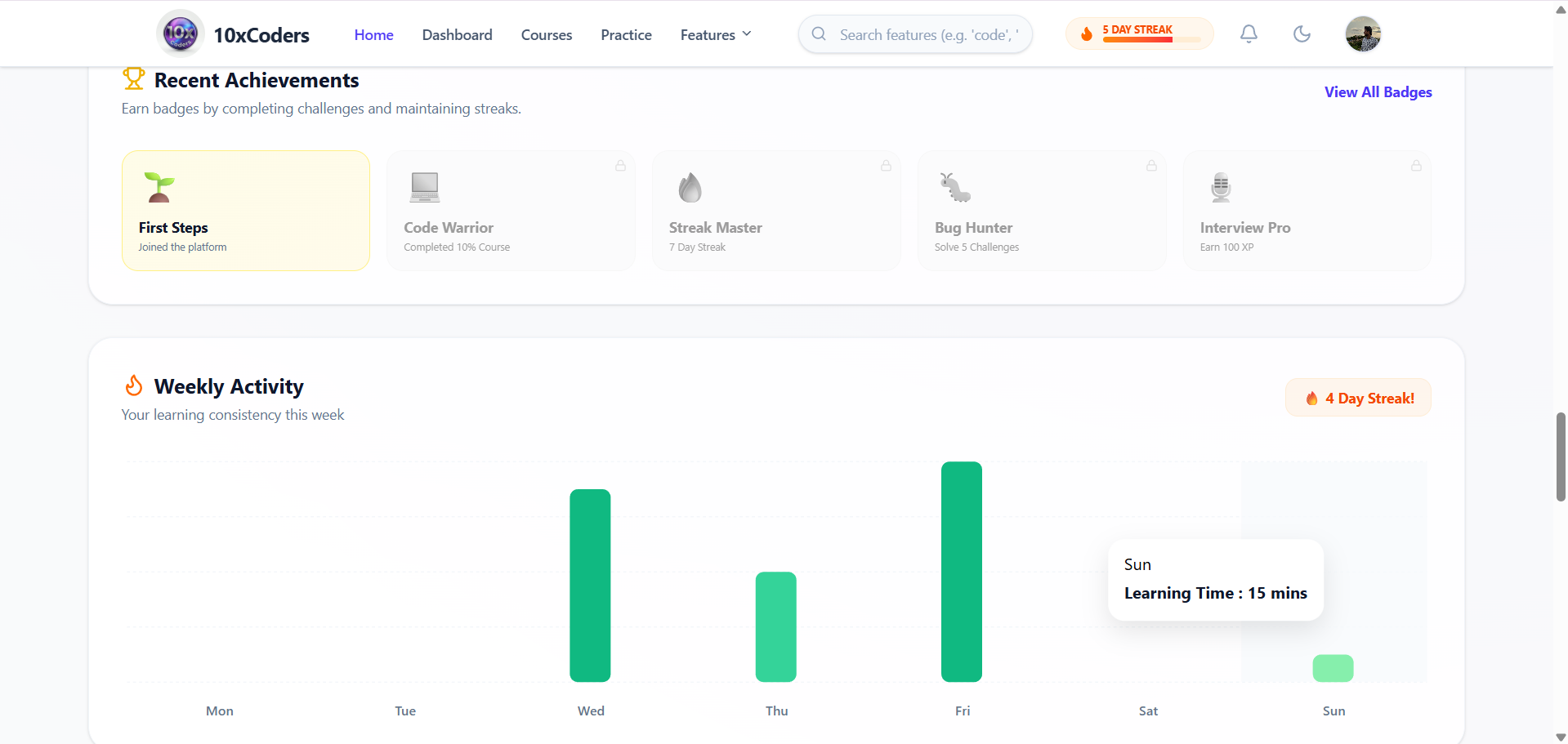This screenshot has height=744, width=1568.
Task: Click the 'Solve 5 Challenges' text
Action: pos(977,247)
